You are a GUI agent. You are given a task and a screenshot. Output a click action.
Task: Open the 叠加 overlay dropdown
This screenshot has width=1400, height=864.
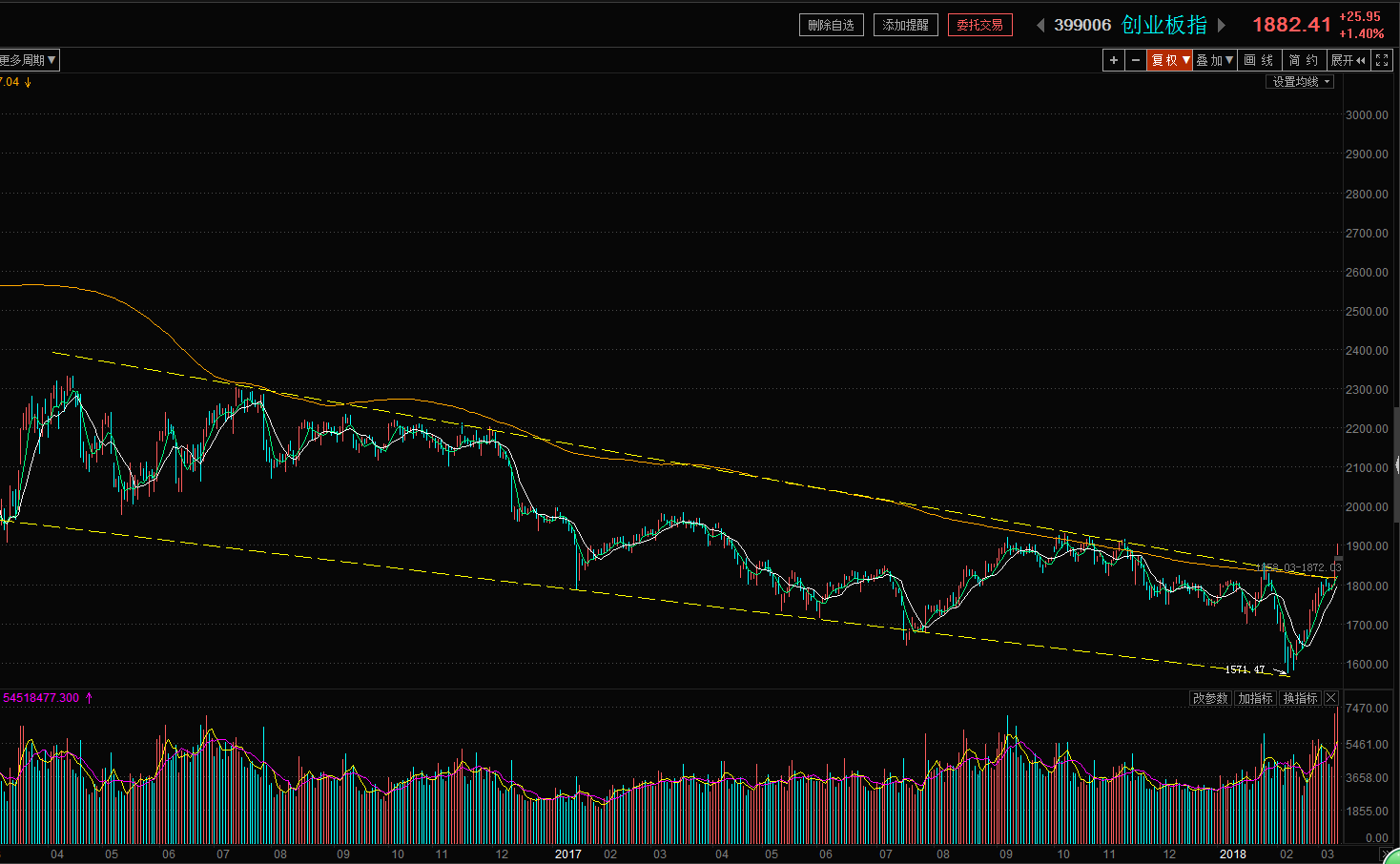click(x=1215, y=60)
